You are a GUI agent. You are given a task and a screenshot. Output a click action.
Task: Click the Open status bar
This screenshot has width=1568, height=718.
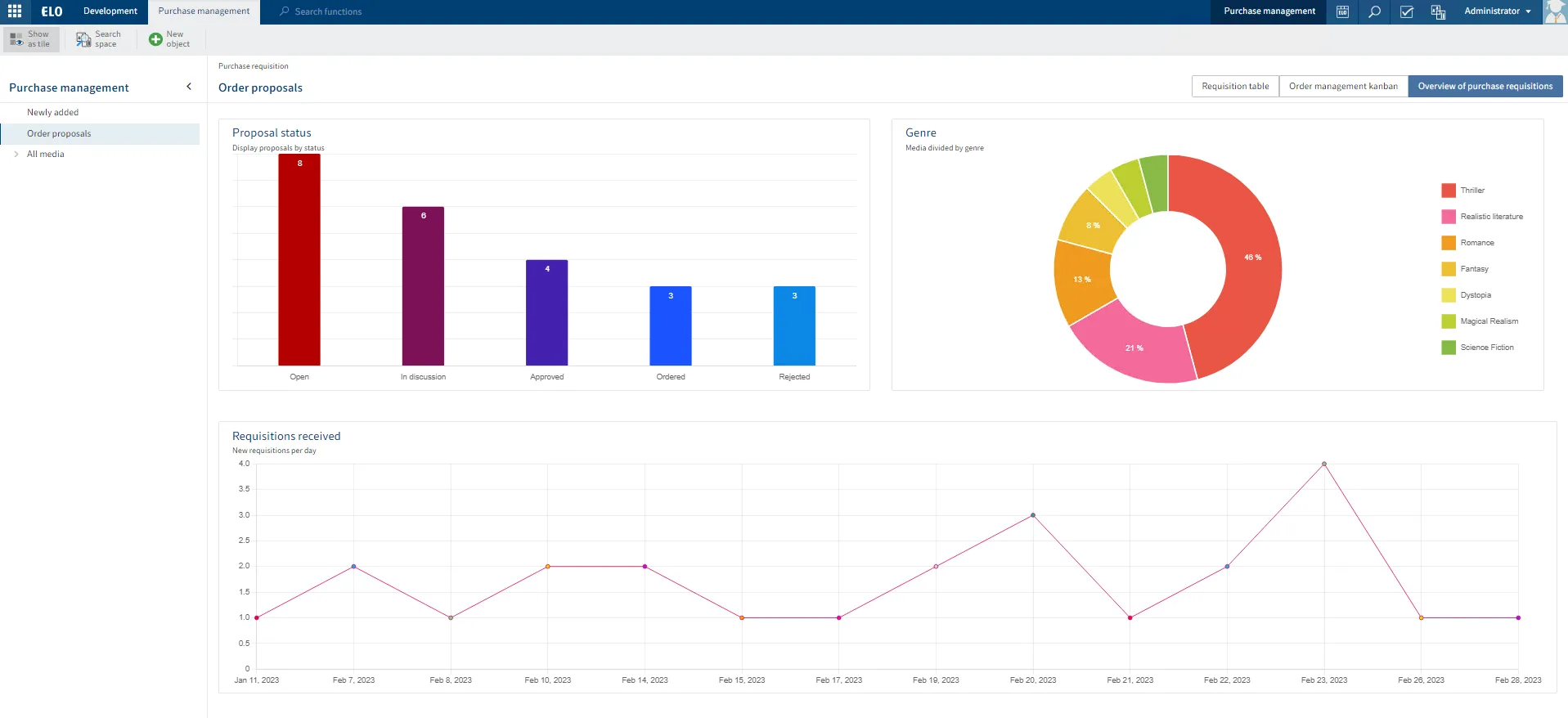[299, 260]
